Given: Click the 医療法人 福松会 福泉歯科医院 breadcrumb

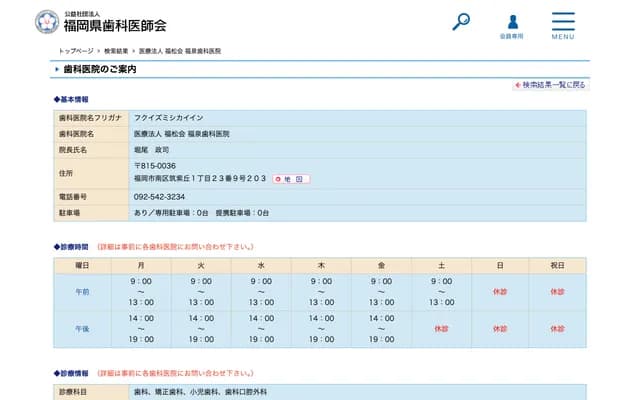Looking at the screenshot, I should click(180, 50).
